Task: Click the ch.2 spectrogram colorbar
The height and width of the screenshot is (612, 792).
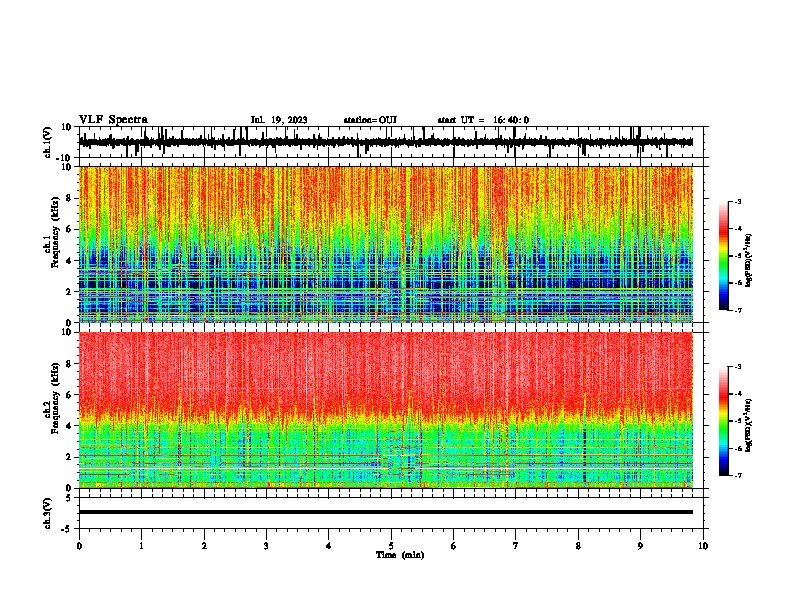Action: coord(723,421)
